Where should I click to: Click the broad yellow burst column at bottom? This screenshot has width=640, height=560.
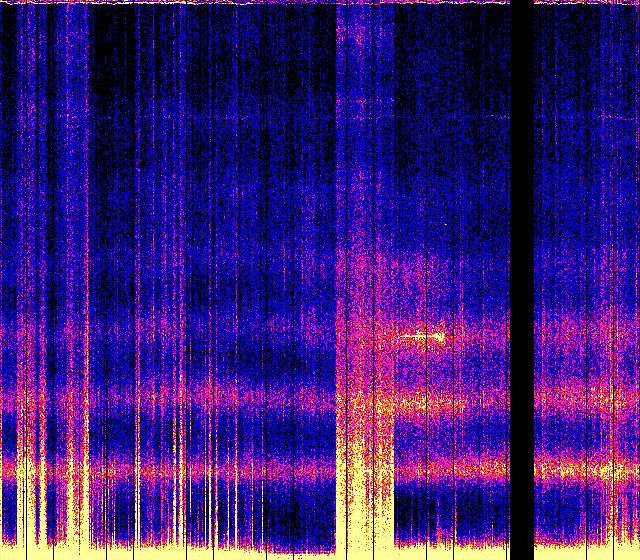pyautogui.click(x=364, y=502)
